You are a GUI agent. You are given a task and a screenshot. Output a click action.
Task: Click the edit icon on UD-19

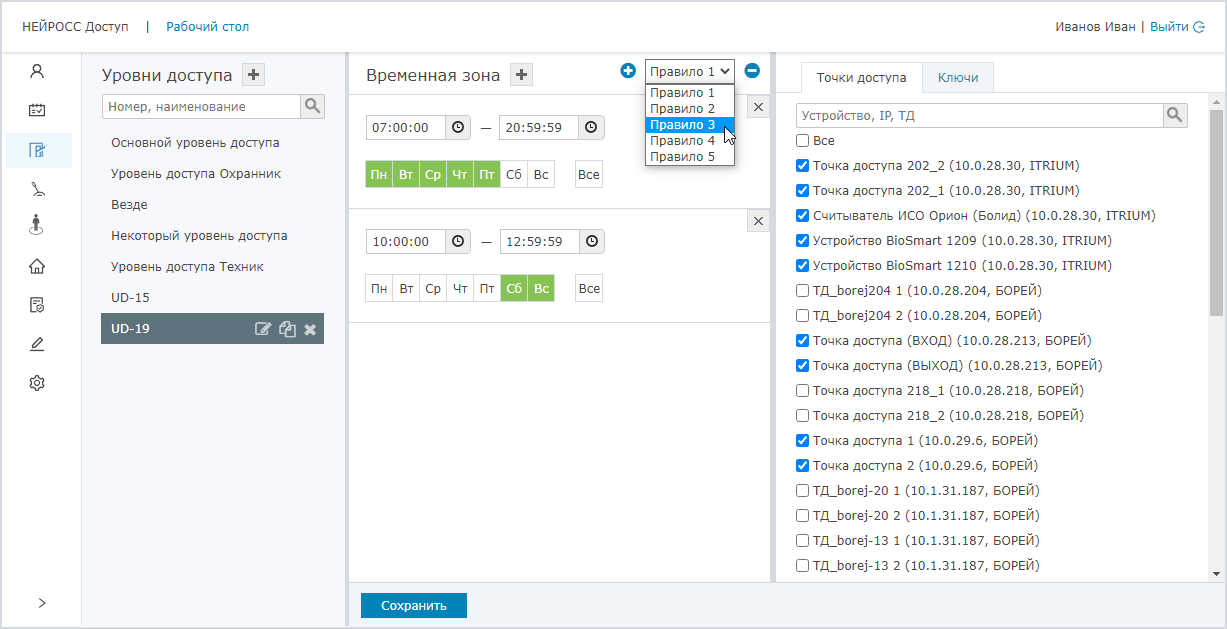[263, 329]
